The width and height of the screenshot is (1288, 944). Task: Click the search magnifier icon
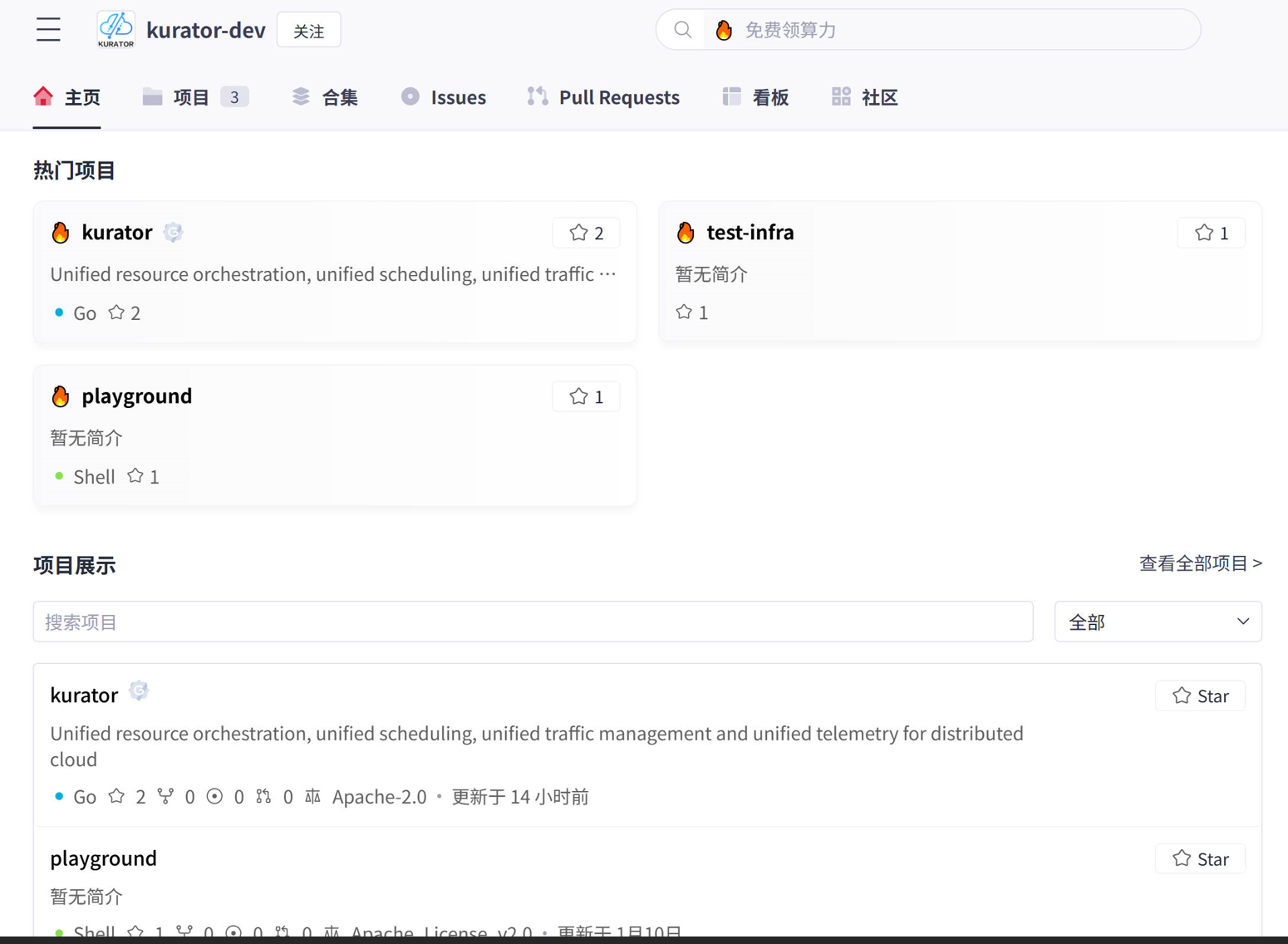(x=682, y=30)
